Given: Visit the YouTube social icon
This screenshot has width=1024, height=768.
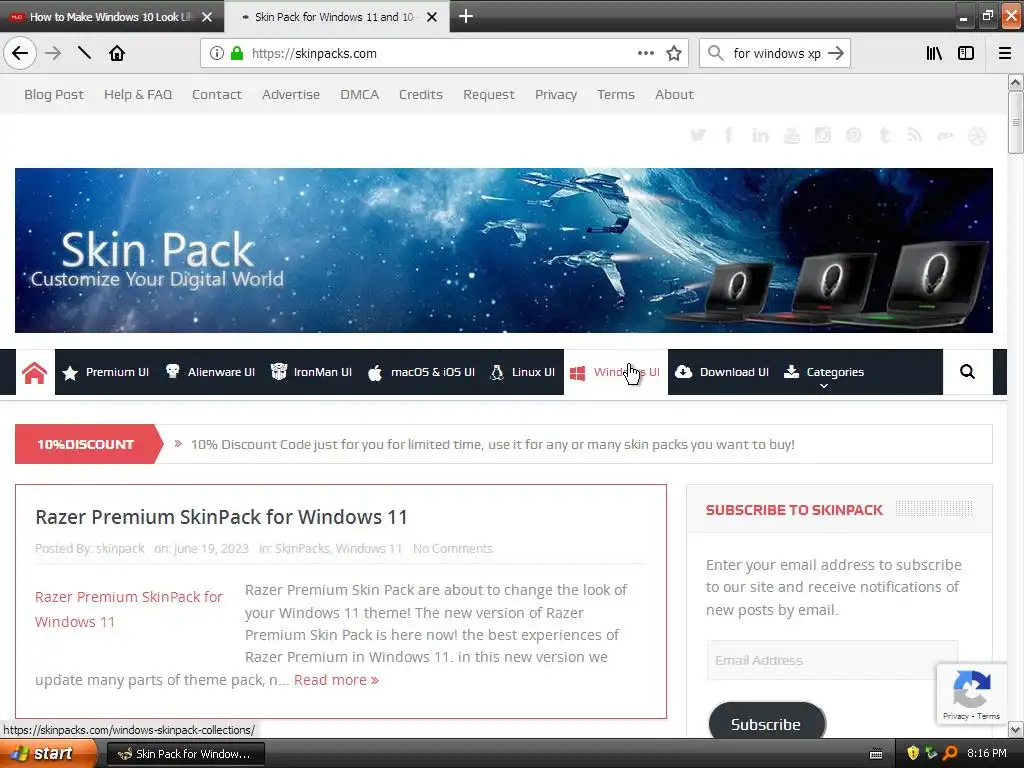Looking at the screenshot, I should [792, 135].
